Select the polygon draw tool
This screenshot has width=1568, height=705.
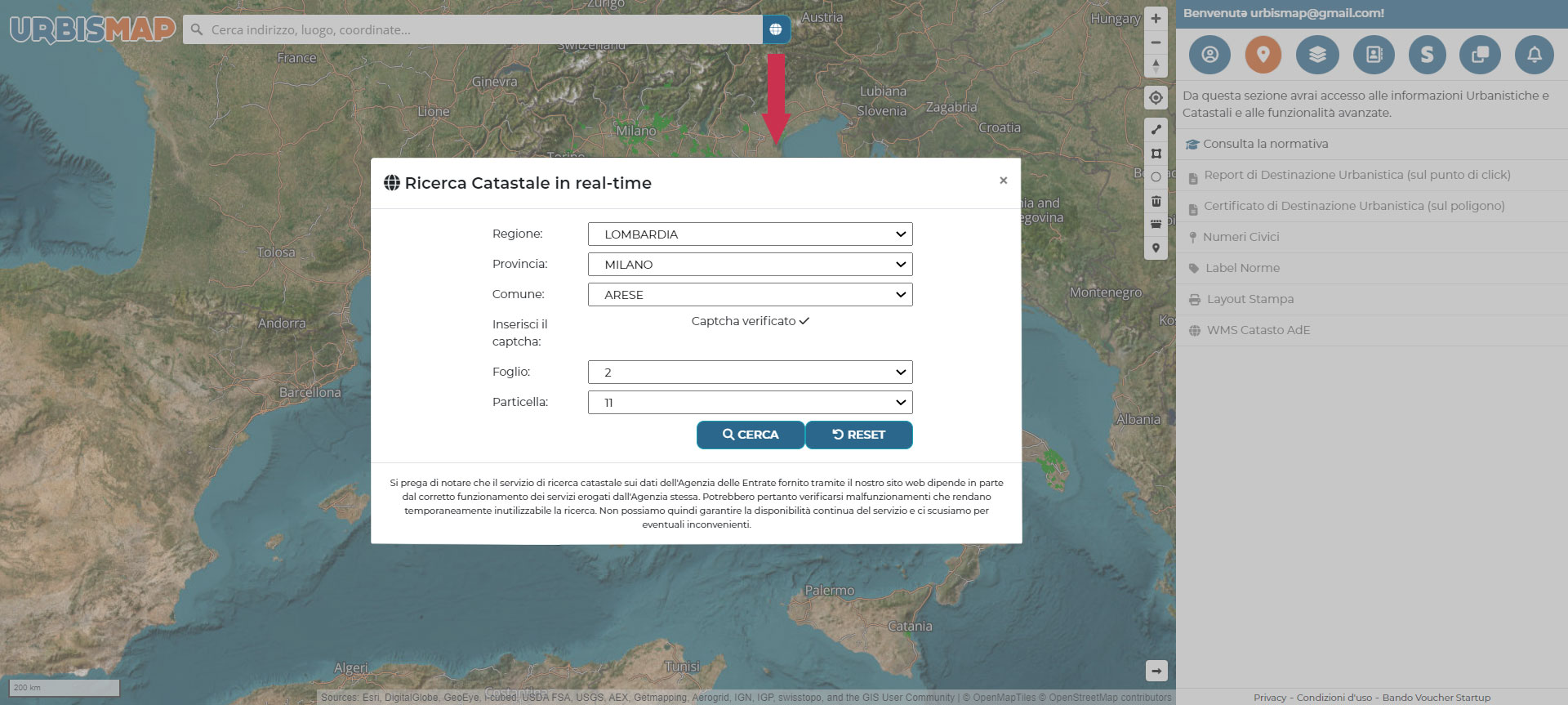[1156, 153]
